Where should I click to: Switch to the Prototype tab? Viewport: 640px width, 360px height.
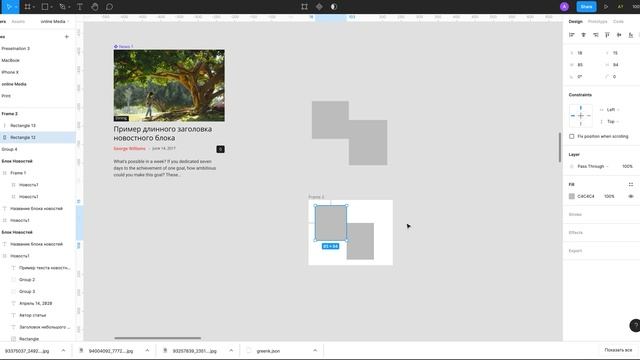tap(598, 22)
